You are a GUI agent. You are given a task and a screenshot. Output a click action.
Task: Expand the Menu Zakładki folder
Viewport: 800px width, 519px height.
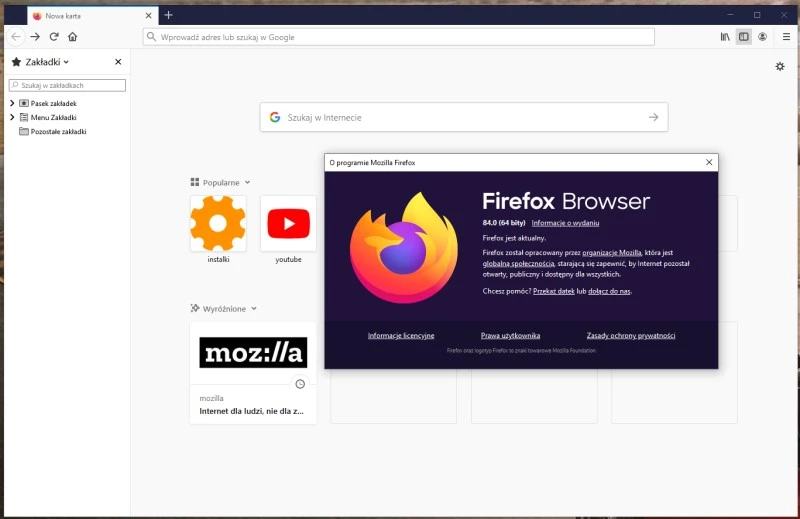pos(12,117)
